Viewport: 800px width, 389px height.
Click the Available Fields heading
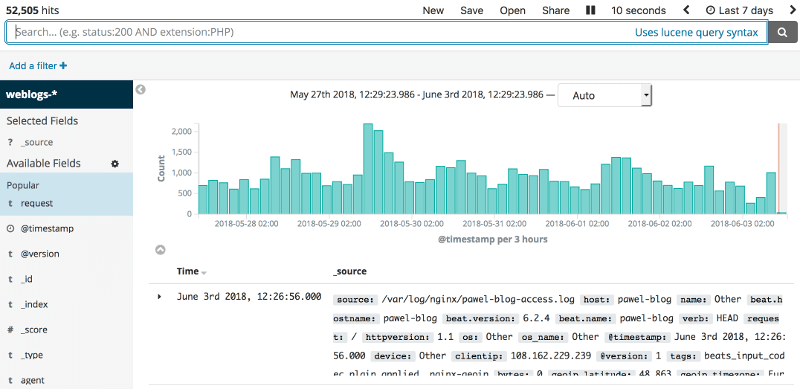tap(43, 163)
